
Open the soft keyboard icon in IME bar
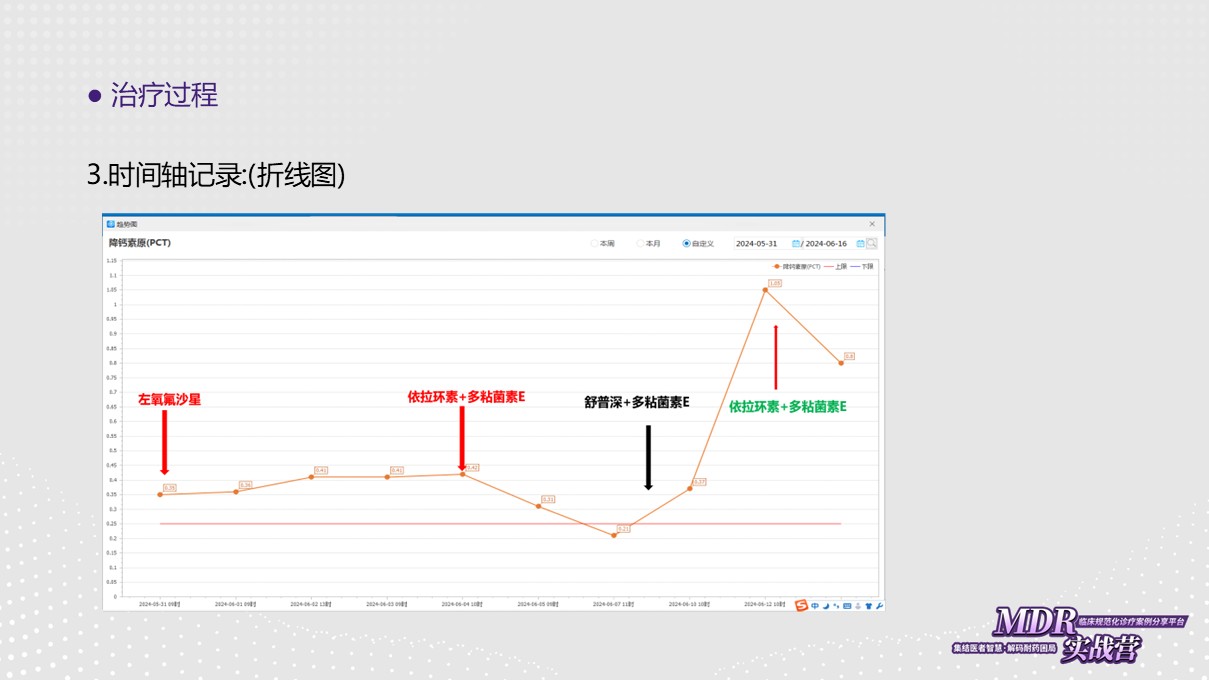pos(847,605)
